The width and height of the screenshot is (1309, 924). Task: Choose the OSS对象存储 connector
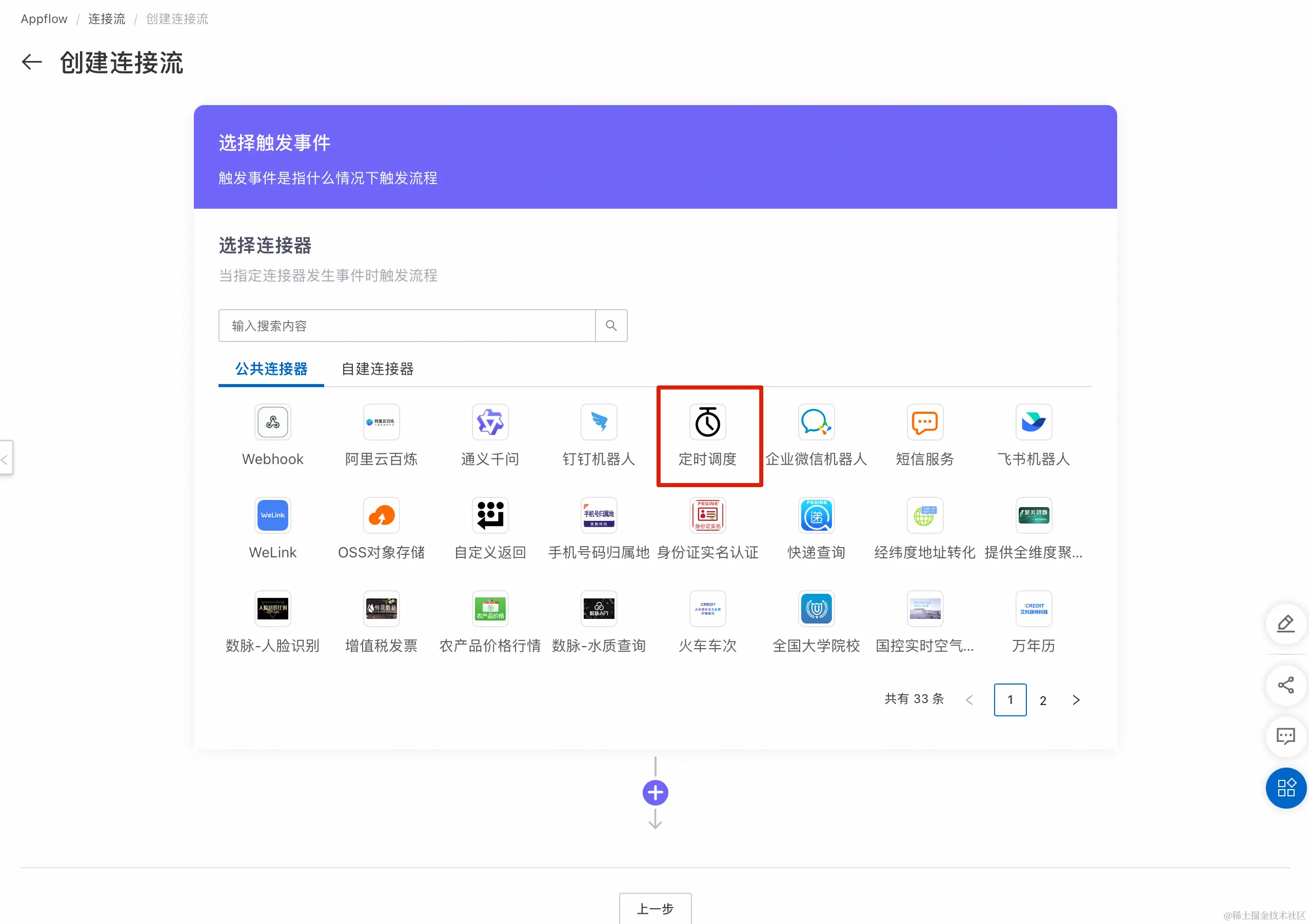(x=381, y=515)
